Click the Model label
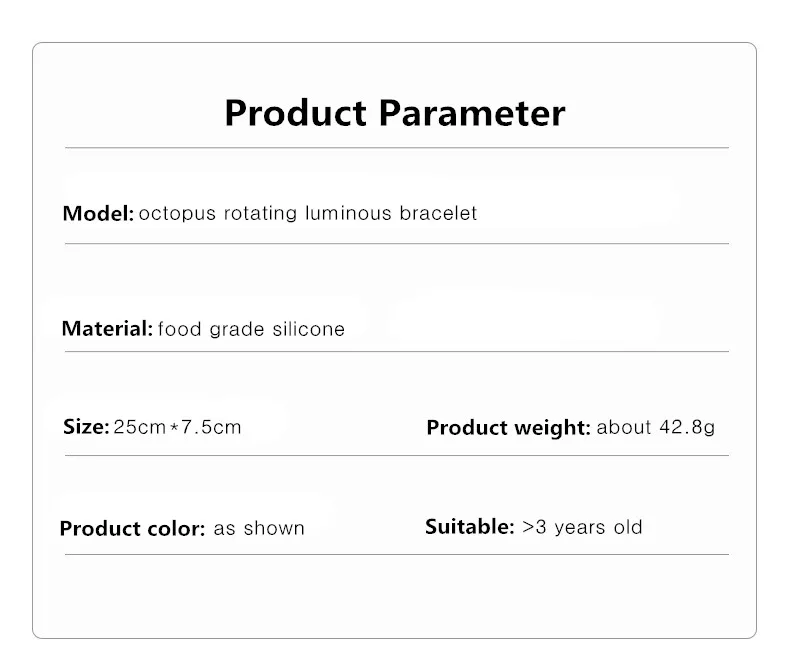 [x=97, y=213]
